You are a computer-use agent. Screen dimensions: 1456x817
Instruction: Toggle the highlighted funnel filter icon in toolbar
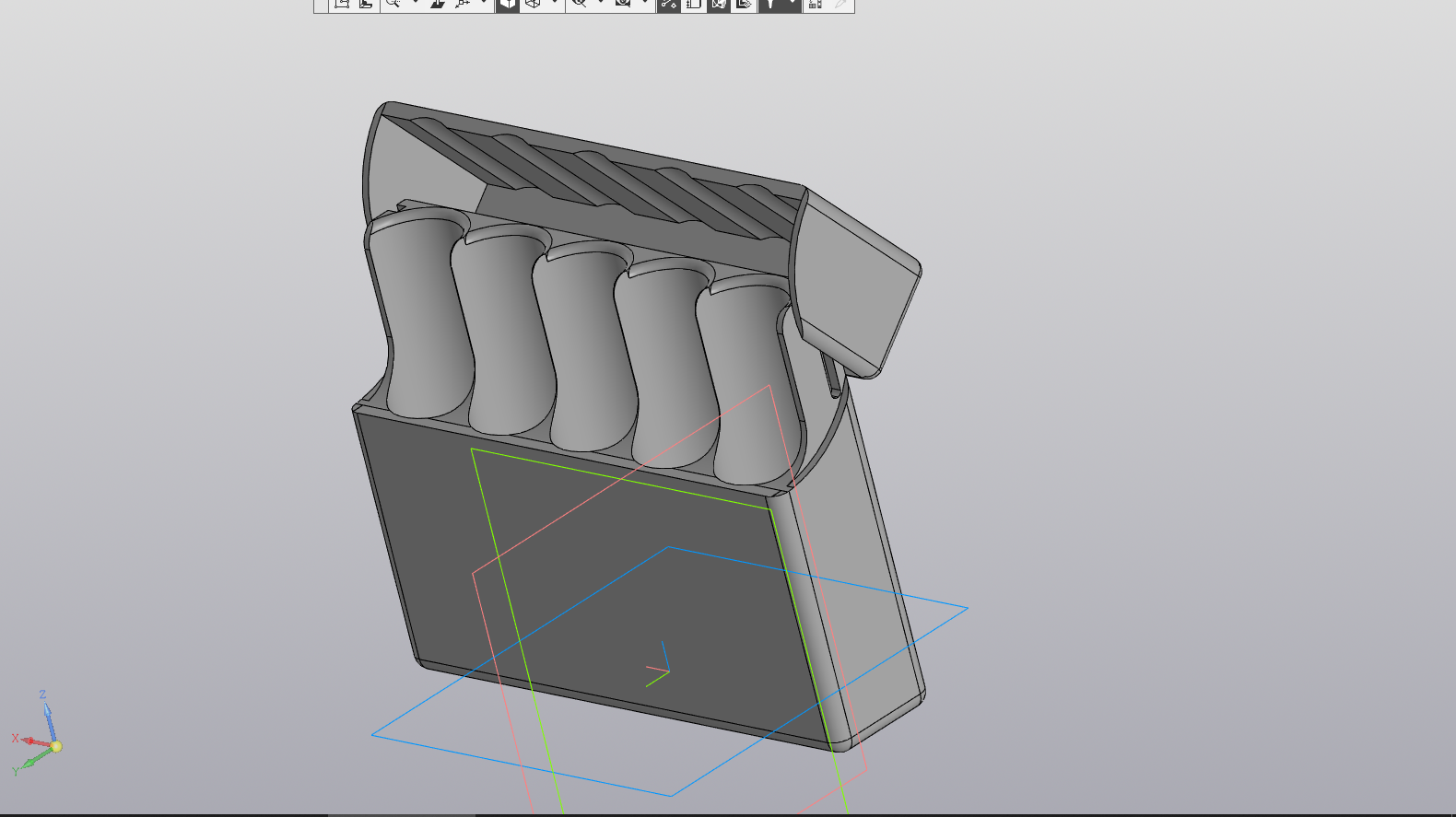pyautogui.click(x=770, y=5)
